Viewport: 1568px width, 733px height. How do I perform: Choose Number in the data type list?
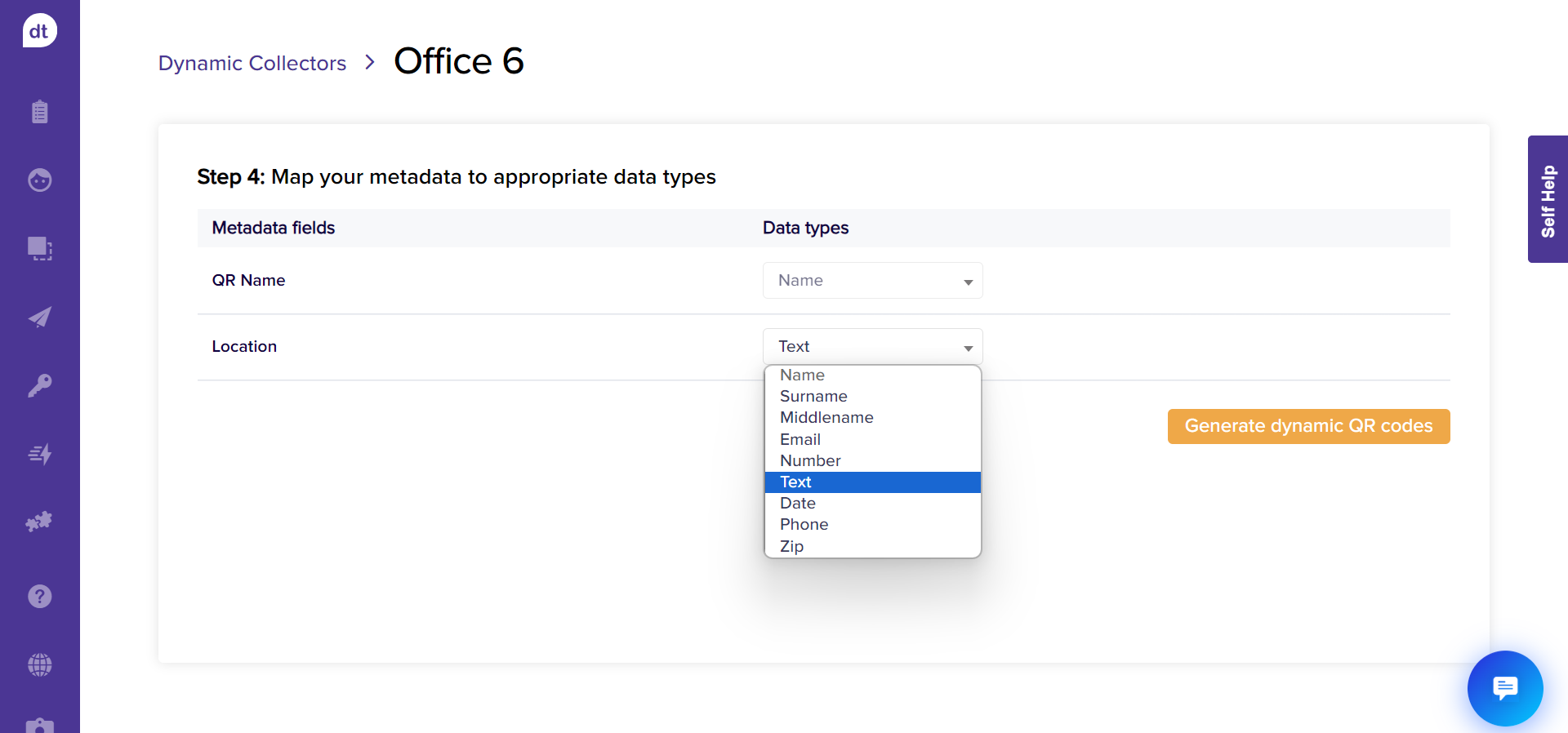tap(810, 460)
